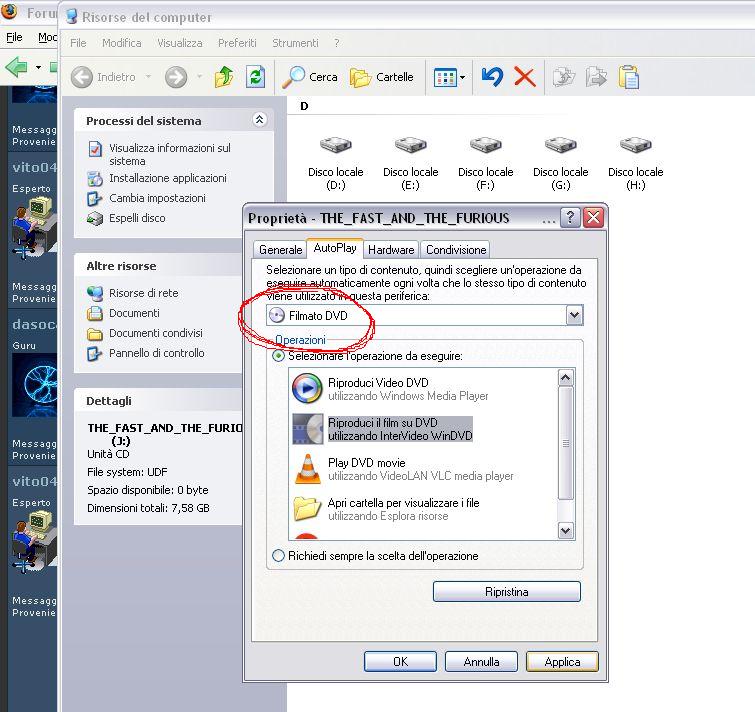The width and height of the screenshot is (755, 712).
Task: Select 'Richiedi sempre la scelta' radio button
Action: click(x=278, y=556)
